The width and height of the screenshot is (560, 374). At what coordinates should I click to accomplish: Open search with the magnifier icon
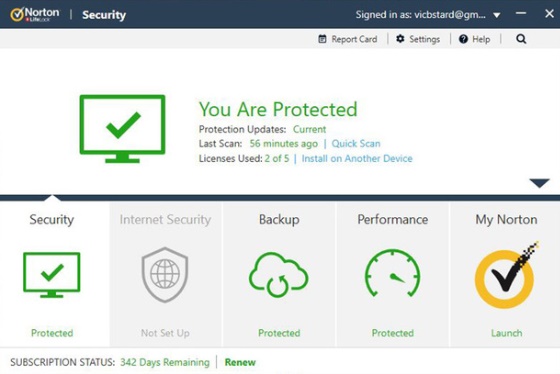pos(521,39)
